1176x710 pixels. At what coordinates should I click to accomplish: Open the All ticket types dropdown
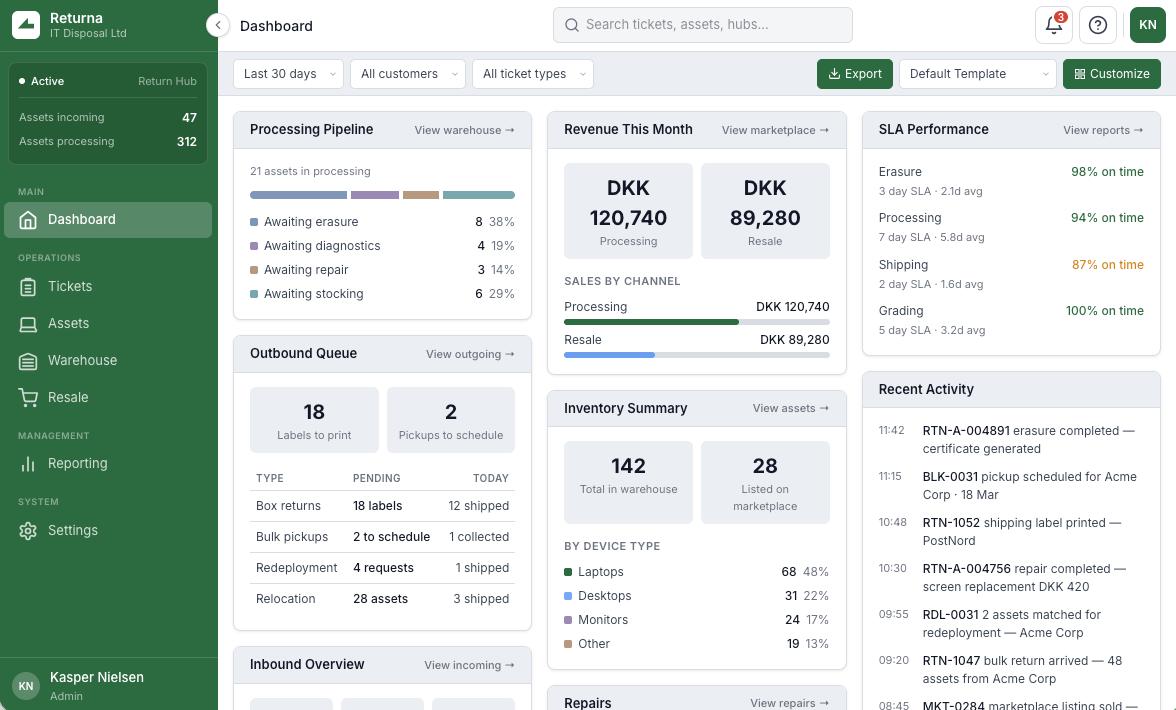pos(533,74)
